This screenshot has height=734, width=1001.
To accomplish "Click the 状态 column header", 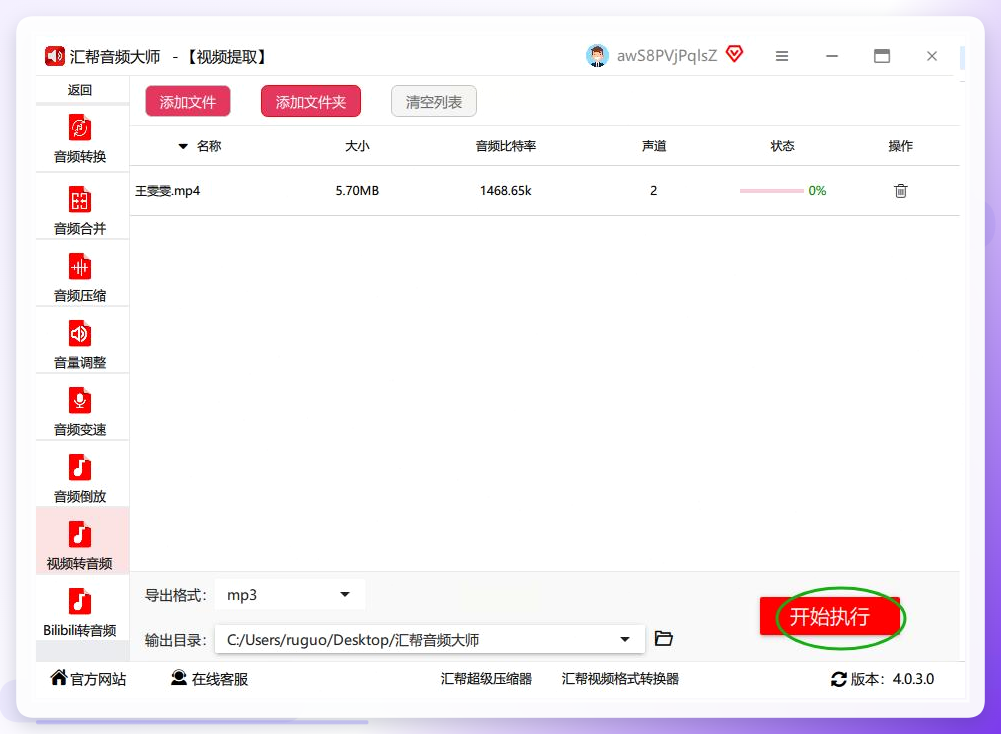I will pos(782,146).
